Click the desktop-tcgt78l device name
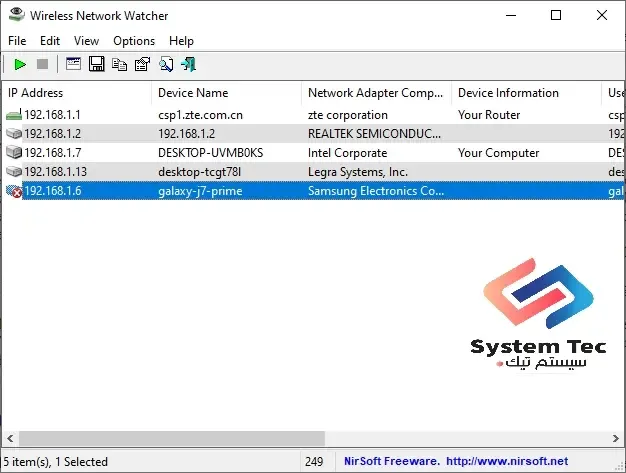 (200, 172)
